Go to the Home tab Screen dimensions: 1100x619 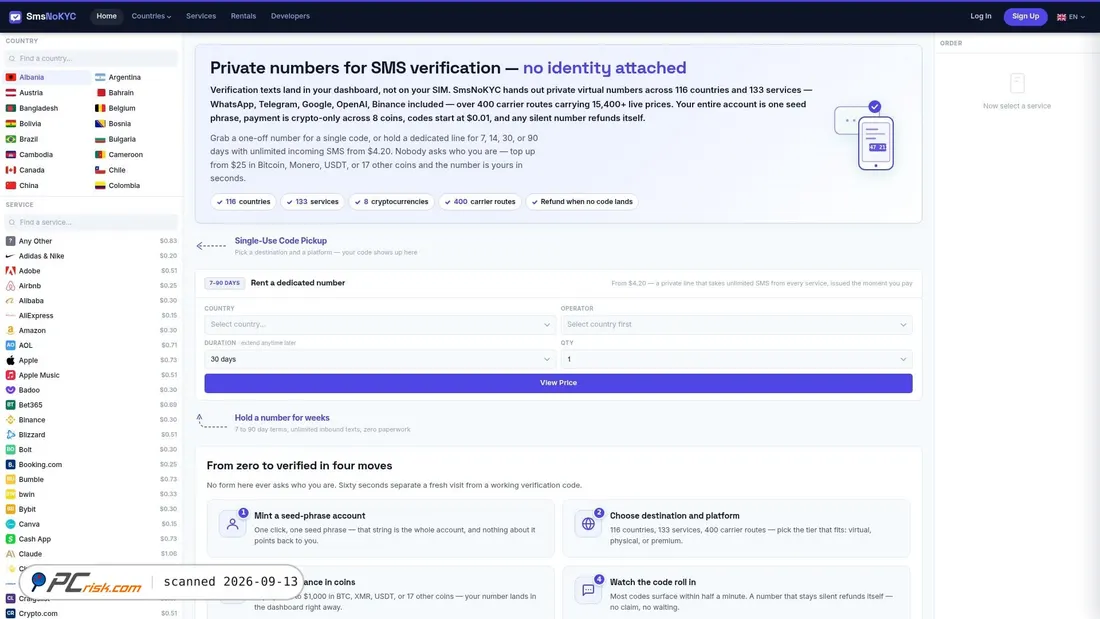(107, 16)
